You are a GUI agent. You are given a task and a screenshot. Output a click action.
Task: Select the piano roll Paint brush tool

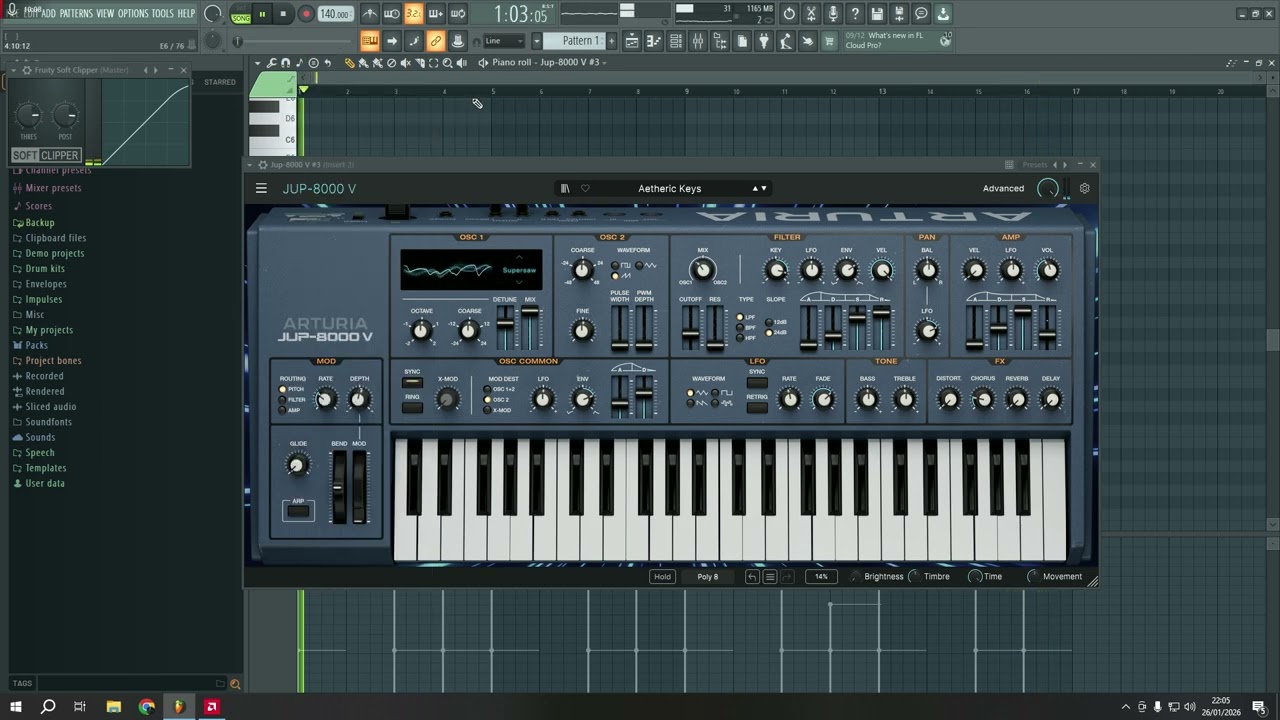click(363, 63)
